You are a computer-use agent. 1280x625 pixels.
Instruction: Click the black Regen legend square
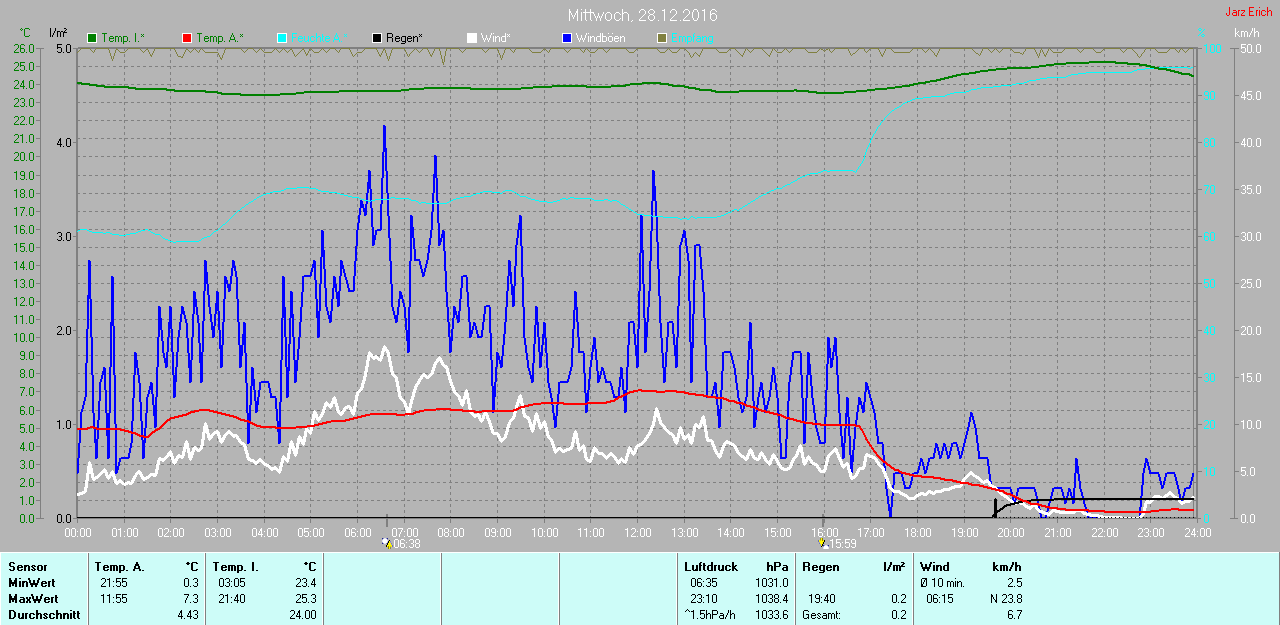coord(375,38)
